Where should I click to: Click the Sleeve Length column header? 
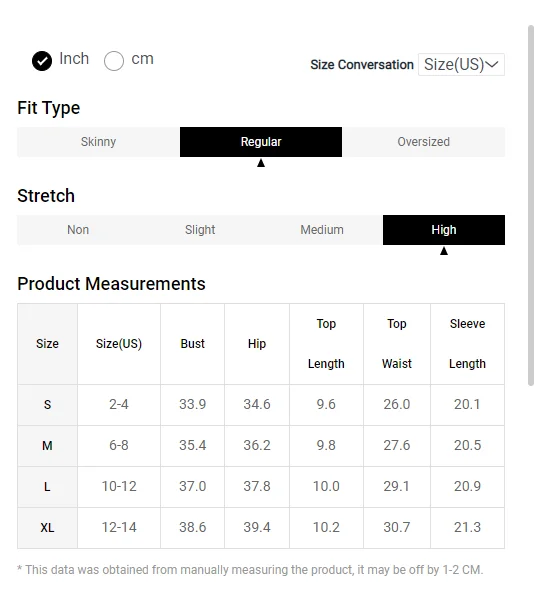(x=467, y=344)
